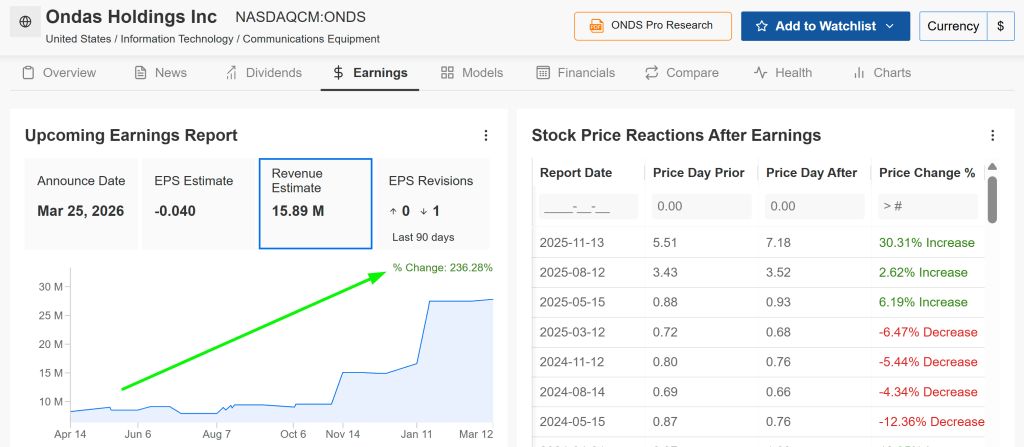Click the star icon in Add to Watchlist
1024x447 pixels.
(762, 26)
